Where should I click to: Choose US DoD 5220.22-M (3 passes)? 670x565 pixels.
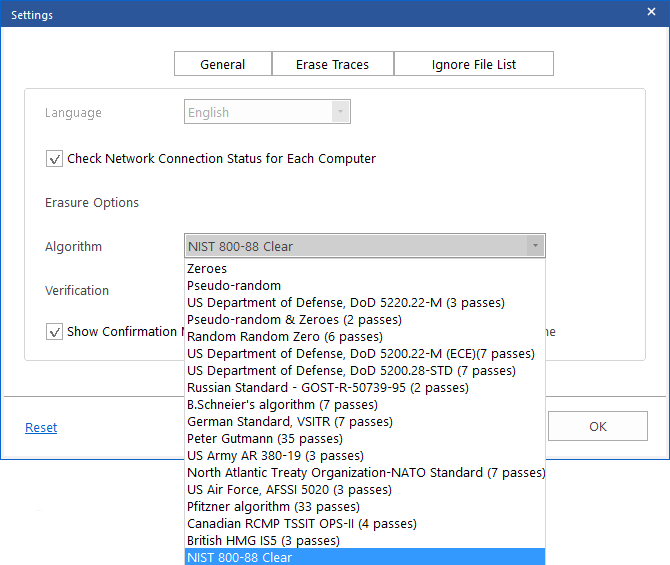pyautogui.click(x=365, y=303)
